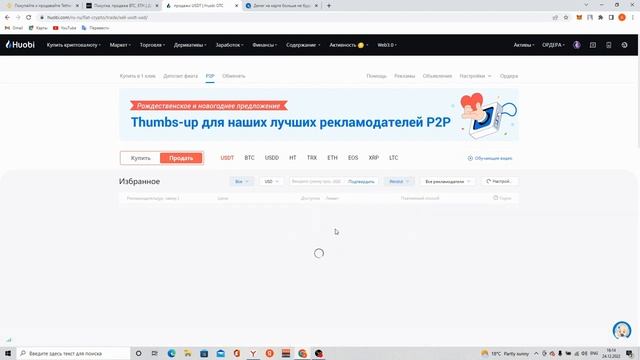
Task: Click the Huobi logo in the header
Action: (x=20, y=44)
